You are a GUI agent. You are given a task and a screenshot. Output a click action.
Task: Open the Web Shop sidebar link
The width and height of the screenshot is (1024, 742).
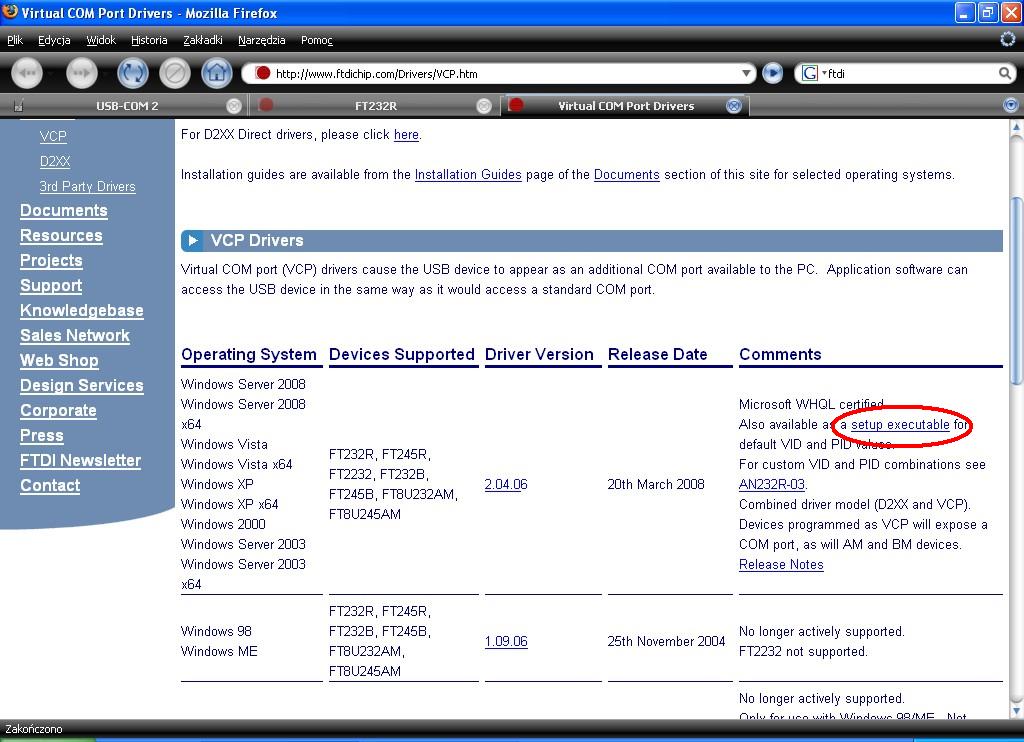pos(59,360)
